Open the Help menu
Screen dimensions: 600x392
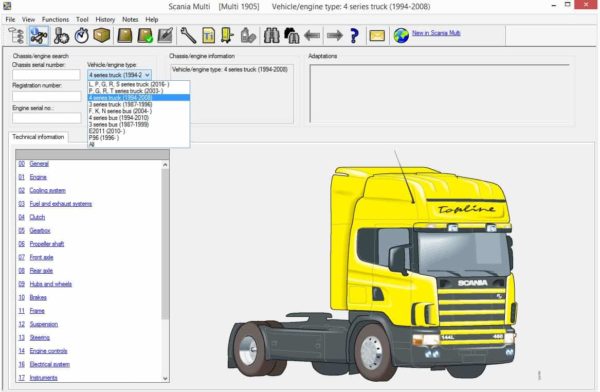pyautogui.click(x=152, y=20)
